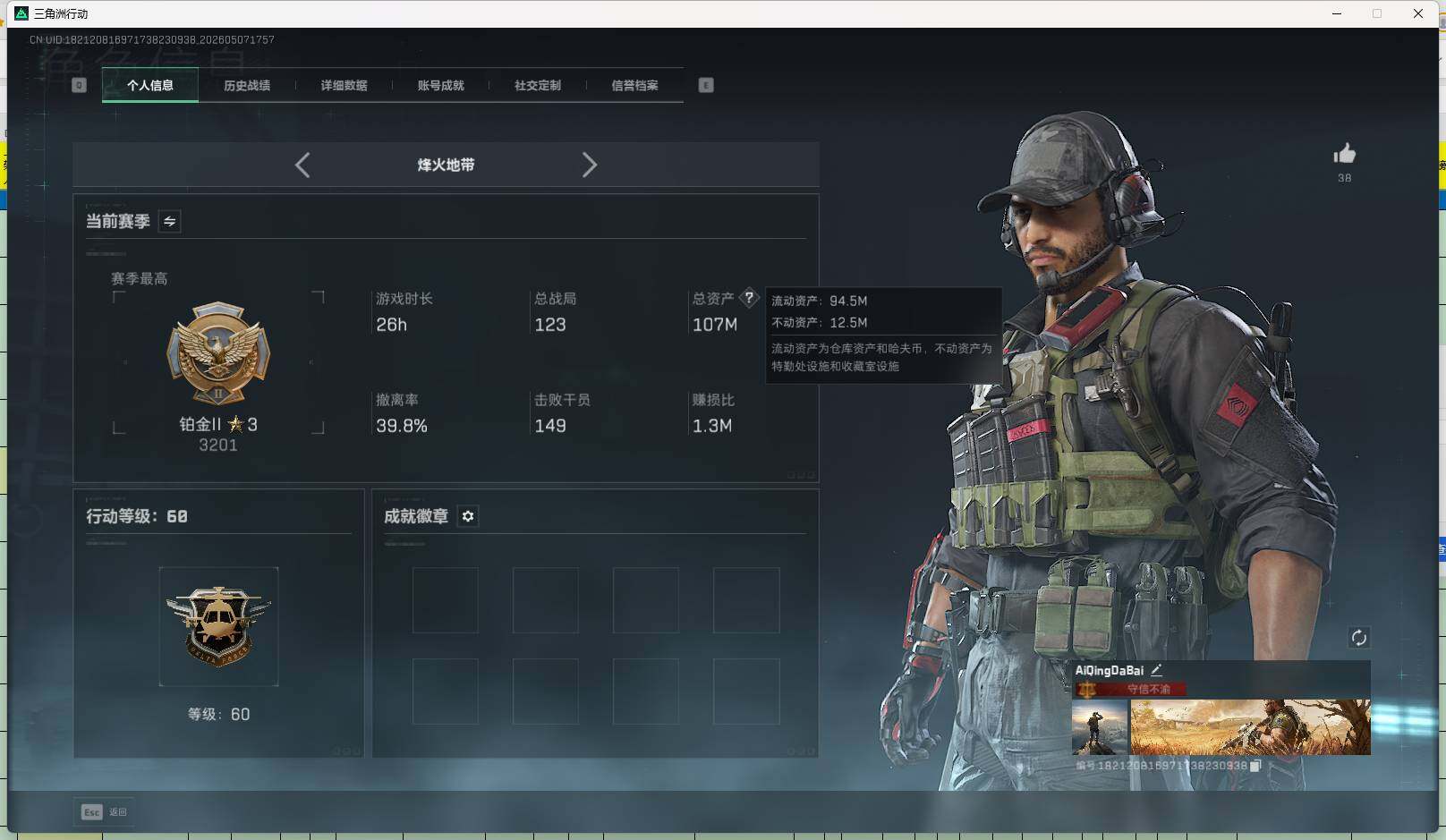
Task: Open the 信誉档案 tab
Action: [x=634, y=85]
